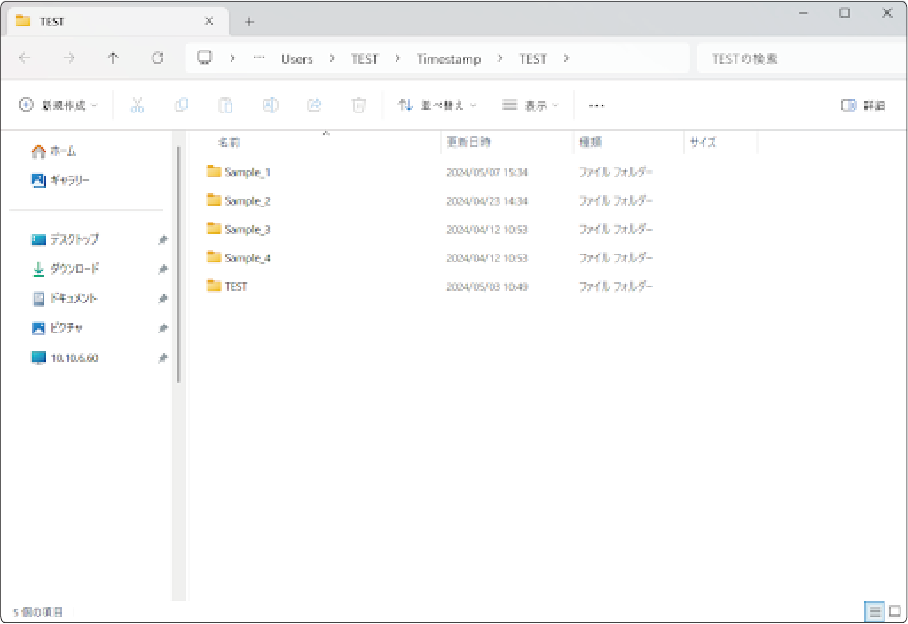Toggle the details pane button
Screen dimensions: 908x624
pyautogui.click(x=863, y=105)
